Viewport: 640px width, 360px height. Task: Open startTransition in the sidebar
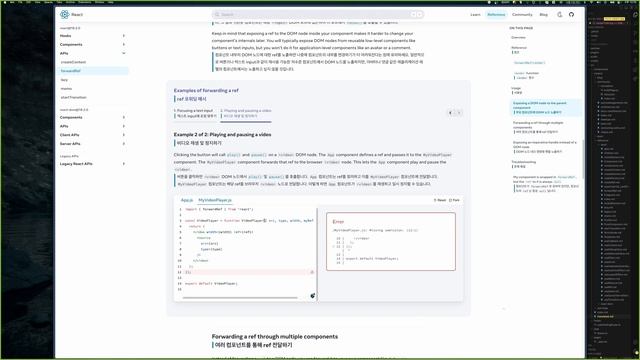(x=73, y=97)
